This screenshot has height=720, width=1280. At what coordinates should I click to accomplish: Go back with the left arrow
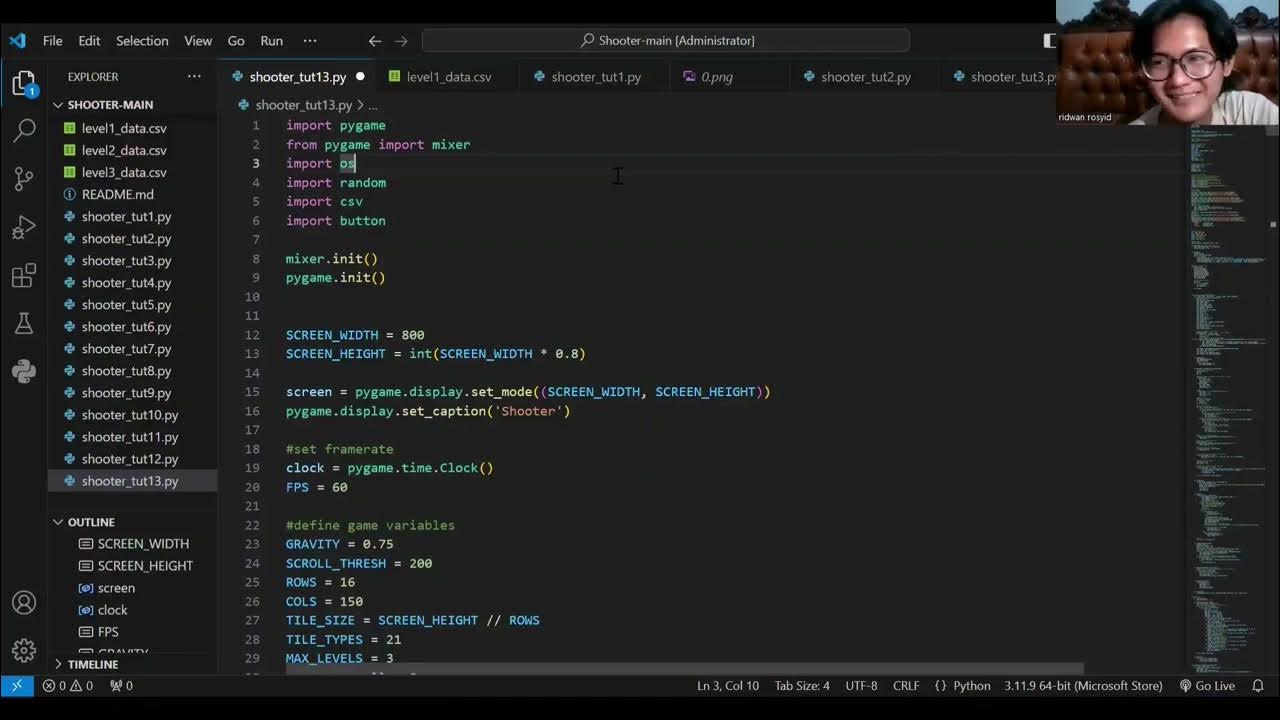(x=375, y=41)
